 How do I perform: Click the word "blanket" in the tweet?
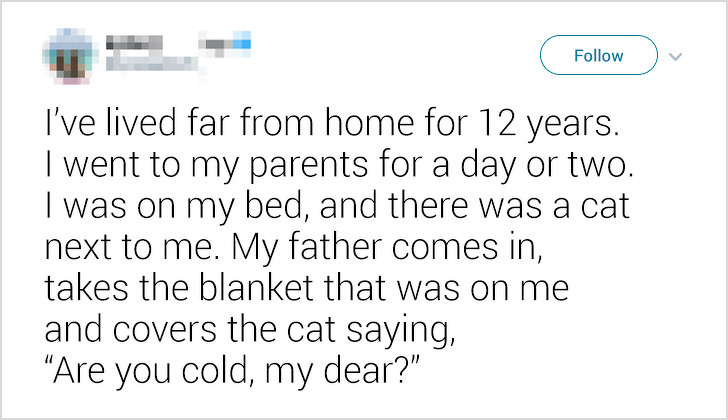coord(256,287)
